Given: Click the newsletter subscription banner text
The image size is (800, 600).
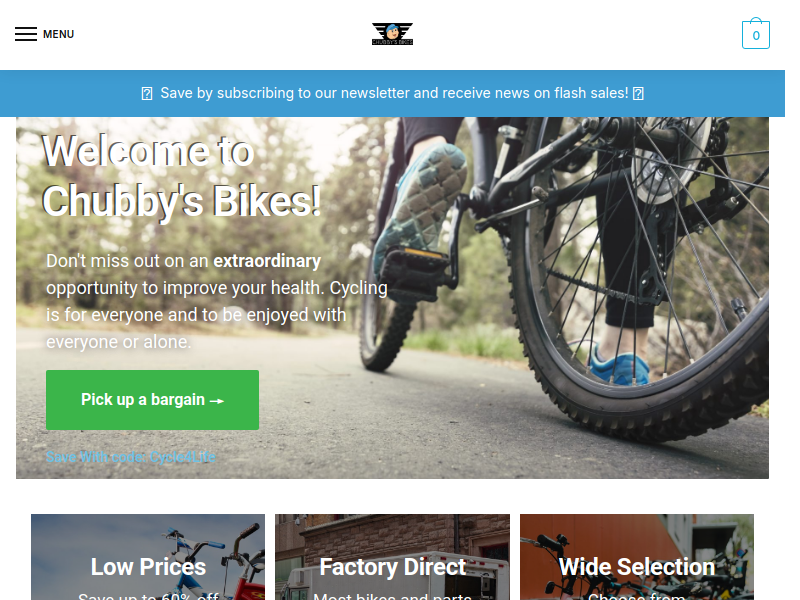Looking at the screenshot, I should 394,93.
